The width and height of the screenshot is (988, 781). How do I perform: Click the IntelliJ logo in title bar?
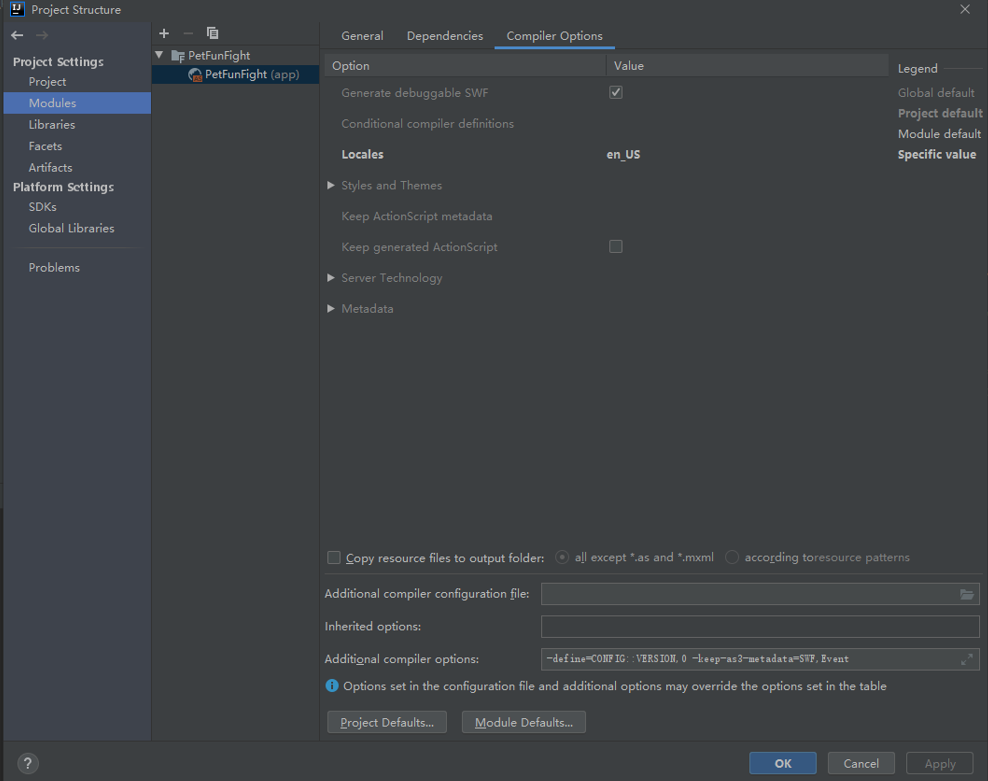(17, 9)
